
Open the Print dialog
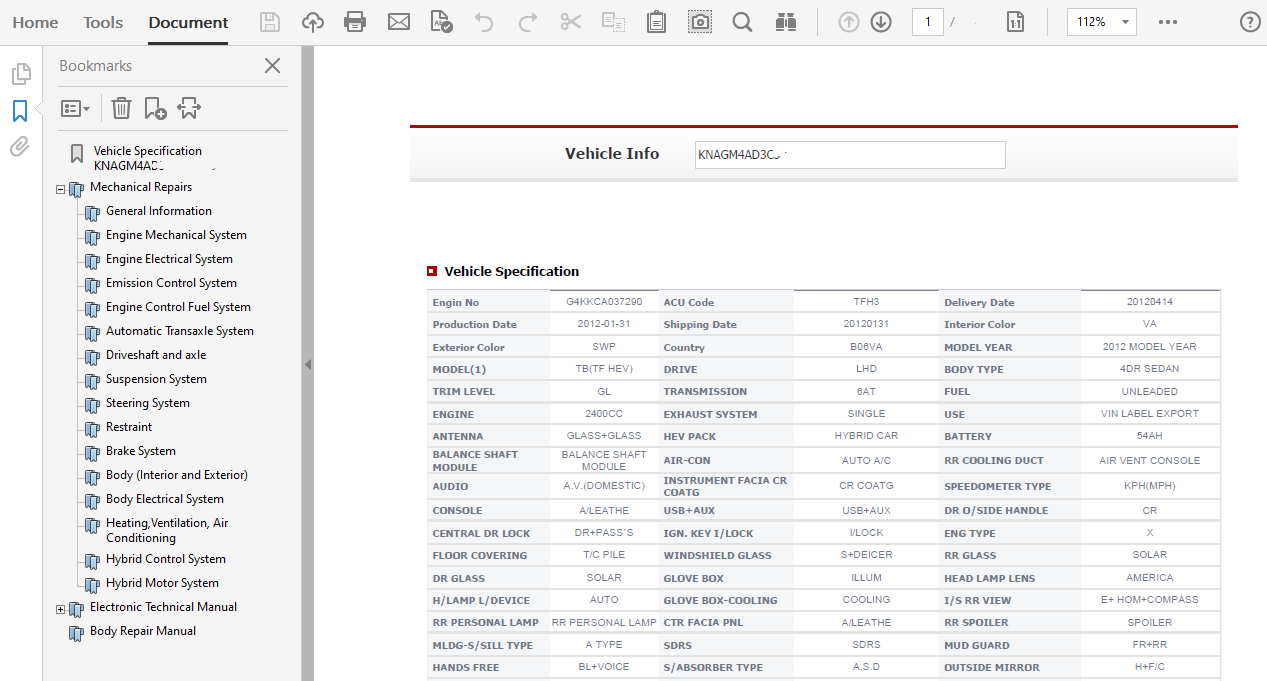pos(354,21)
